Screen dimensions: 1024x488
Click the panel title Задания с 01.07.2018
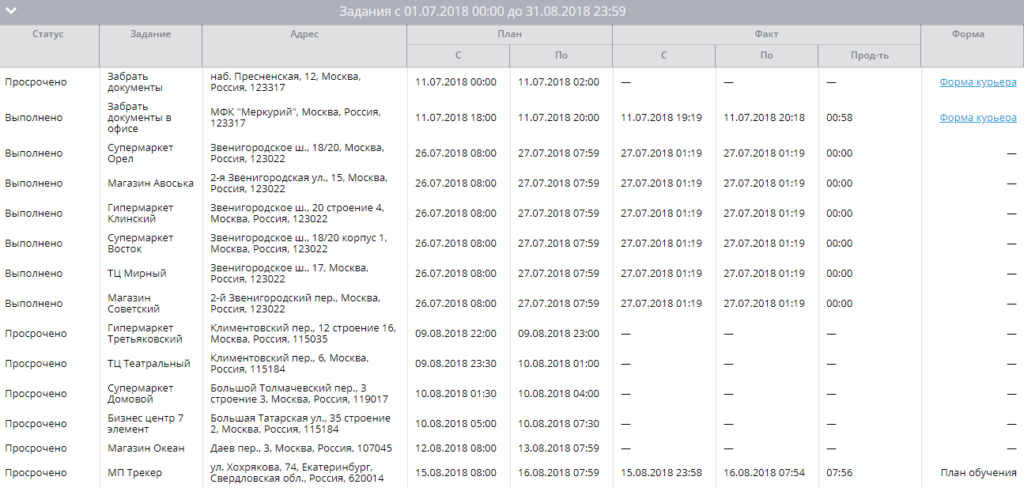[483, 11]
